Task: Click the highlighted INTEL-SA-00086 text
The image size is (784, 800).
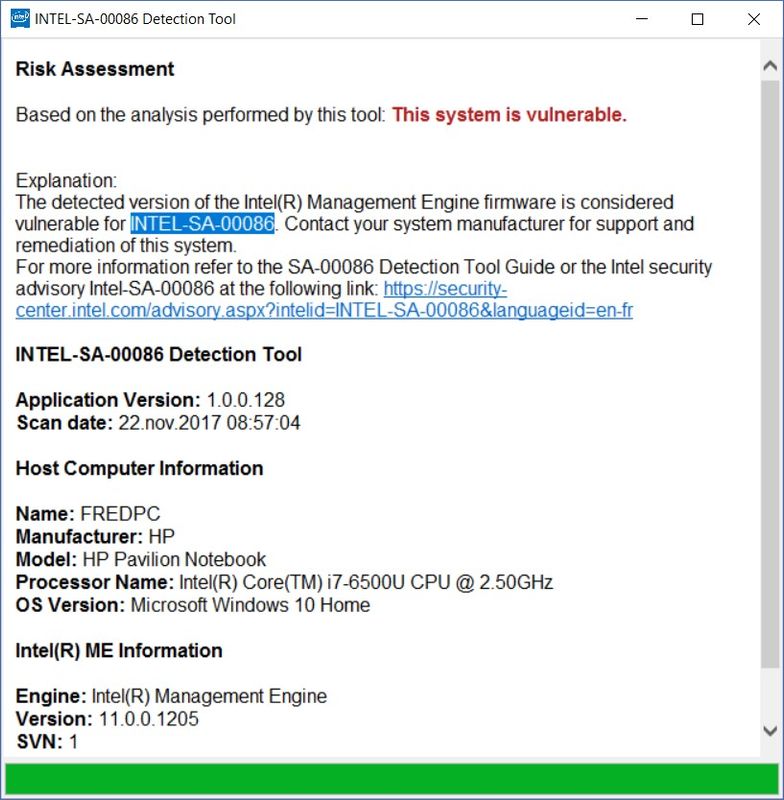Action: pyautogui.click(x=203, y=224)
